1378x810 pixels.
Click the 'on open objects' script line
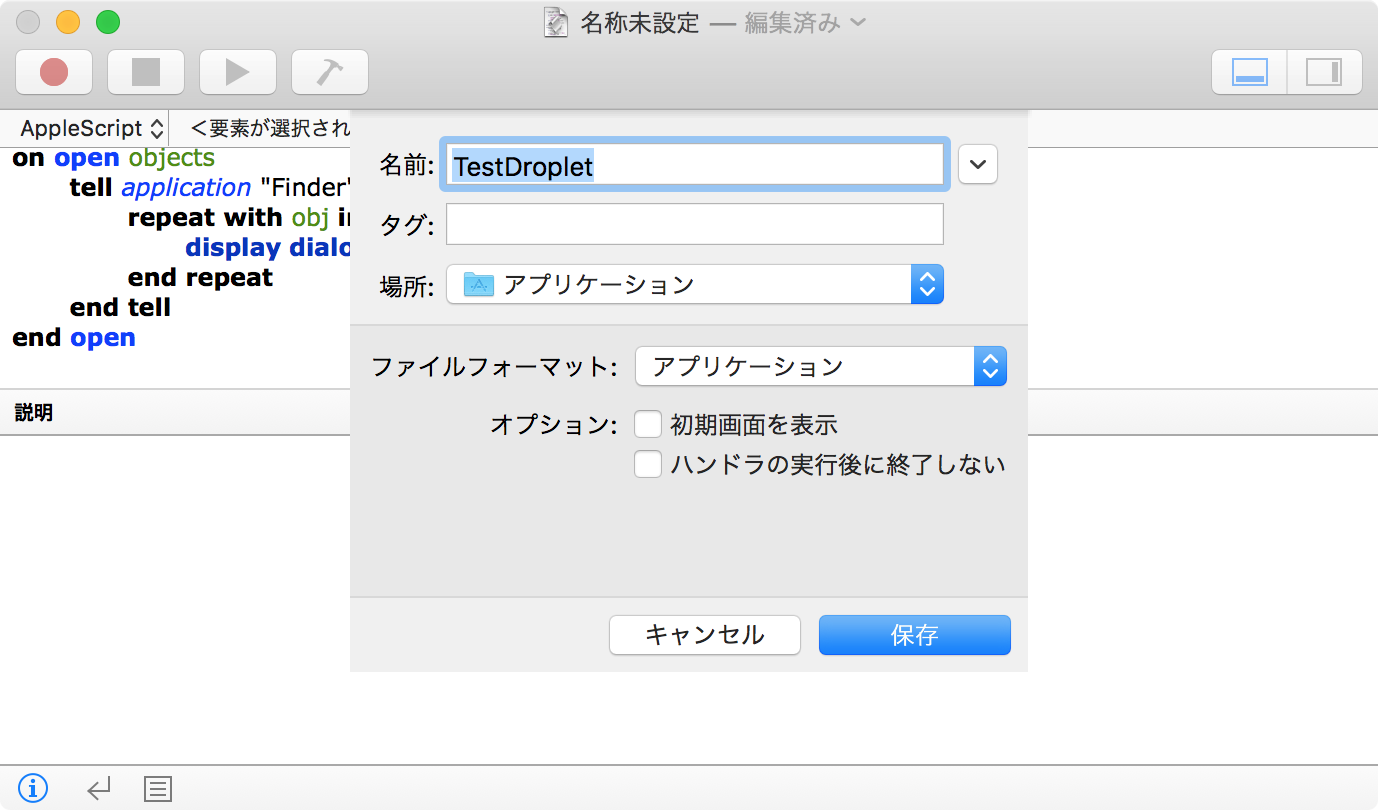pos(113,158)
